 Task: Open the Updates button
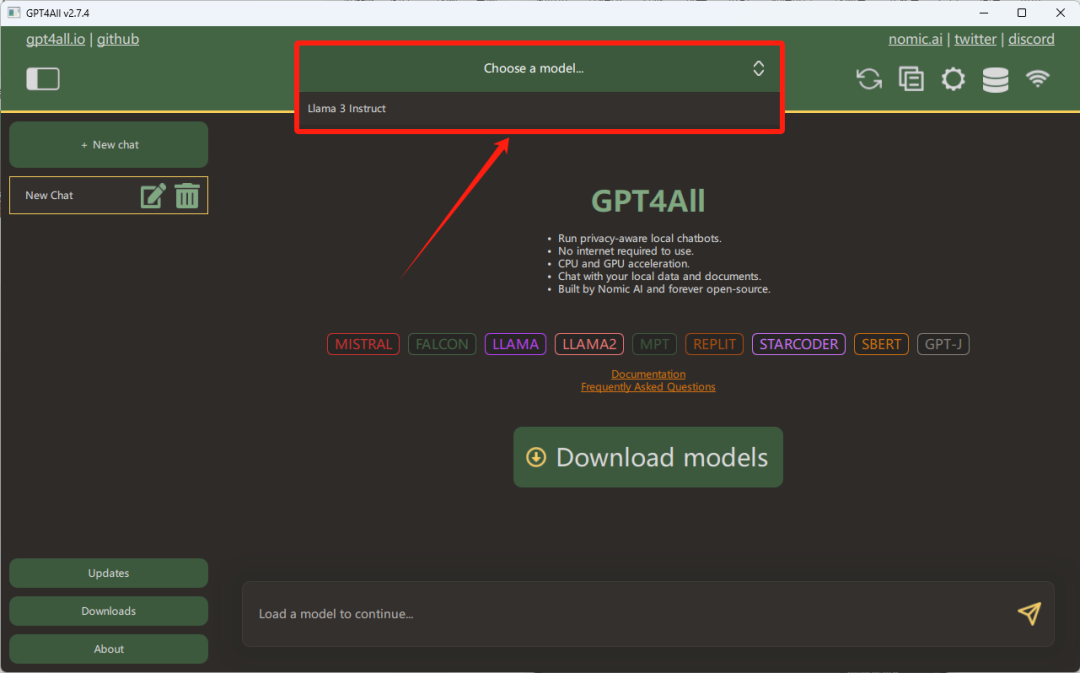tap(109, 573)
